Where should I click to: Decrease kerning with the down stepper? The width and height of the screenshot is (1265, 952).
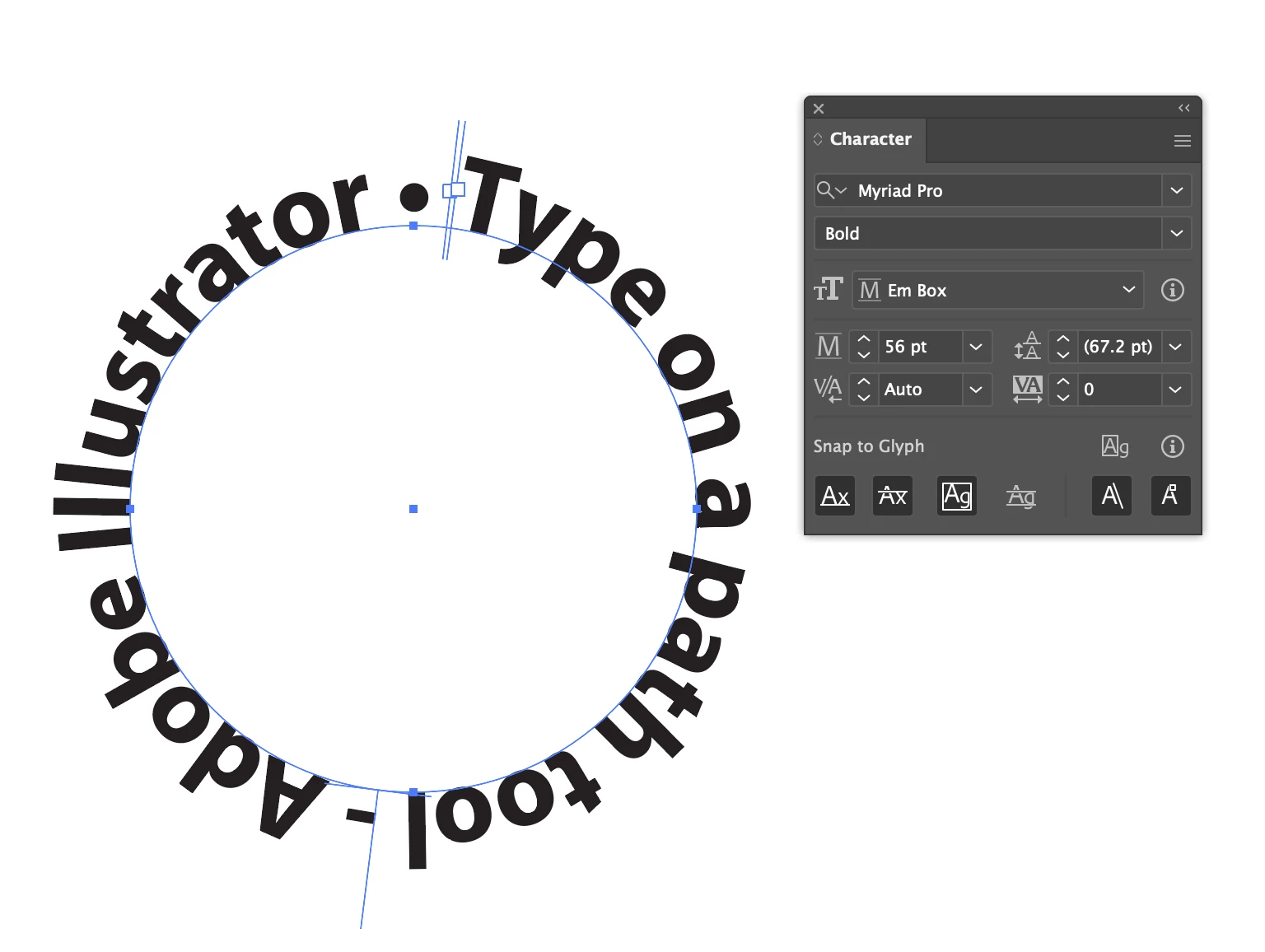[x=863, y=398]
